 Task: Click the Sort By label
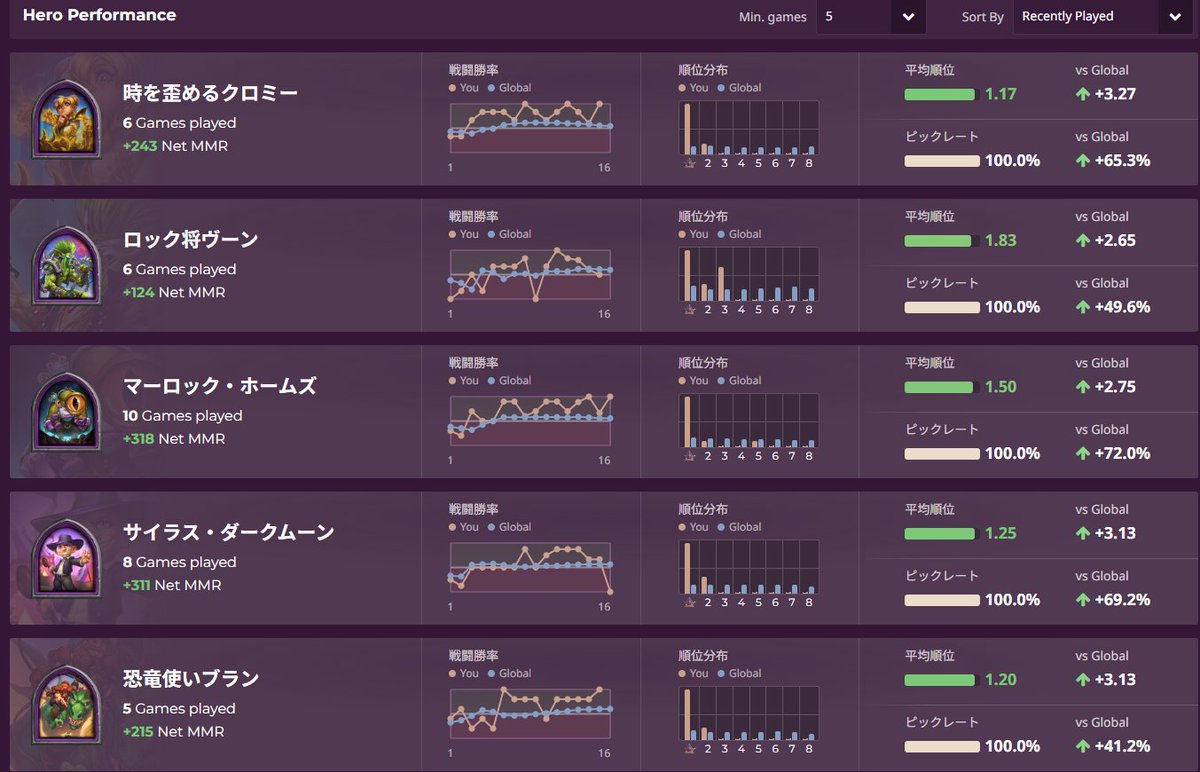pos(983,17)
